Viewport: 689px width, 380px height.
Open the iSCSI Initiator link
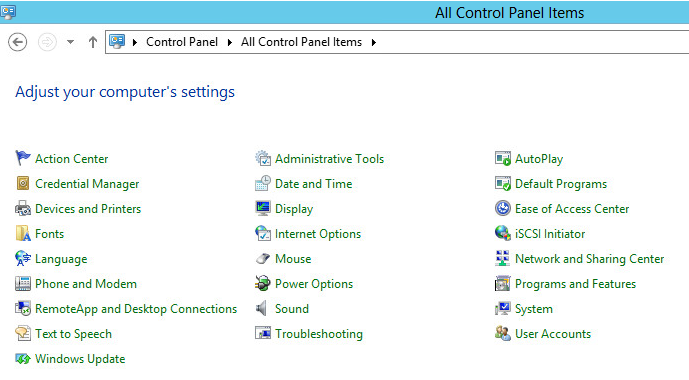(550, 234)
